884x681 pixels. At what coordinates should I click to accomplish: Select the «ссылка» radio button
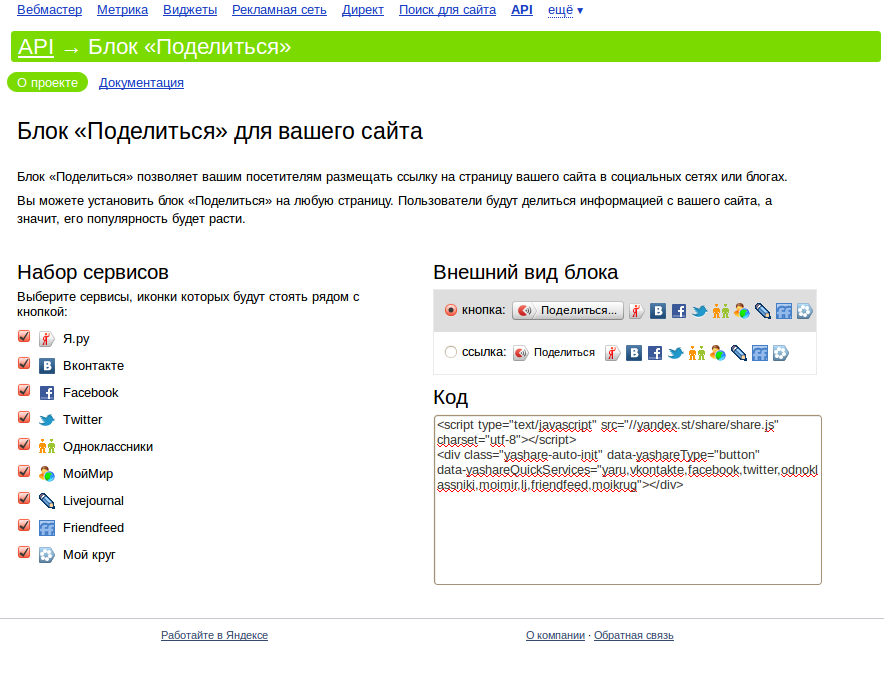point(451,352)
